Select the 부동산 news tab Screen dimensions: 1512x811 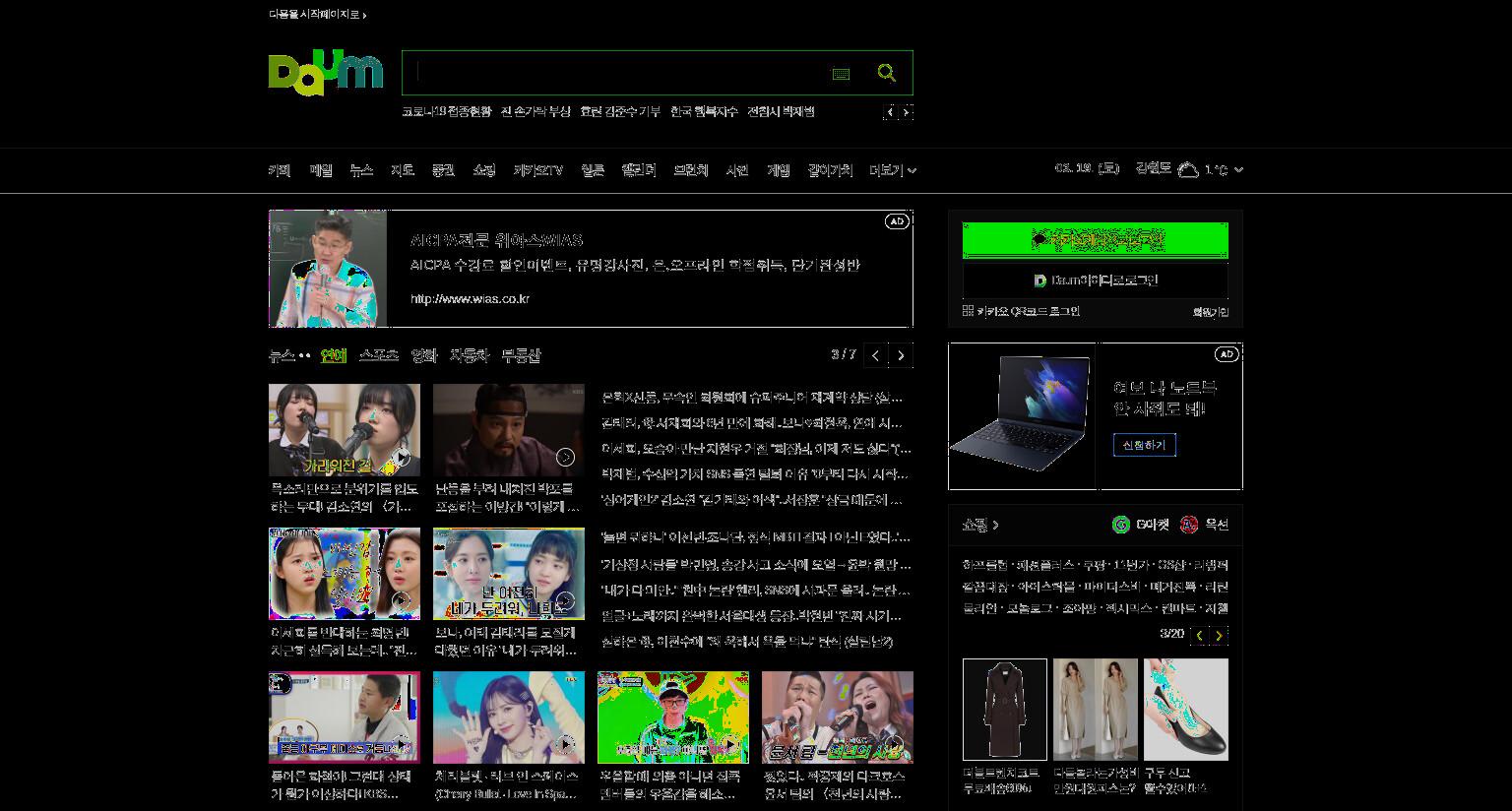[521, 355]
